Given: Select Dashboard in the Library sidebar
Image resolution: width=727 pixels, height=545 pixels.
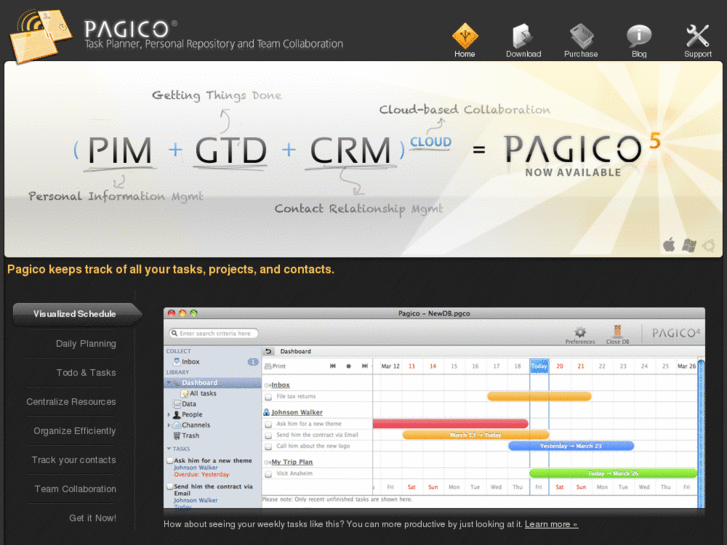Looking at the screenshot, I should (213, 383).
